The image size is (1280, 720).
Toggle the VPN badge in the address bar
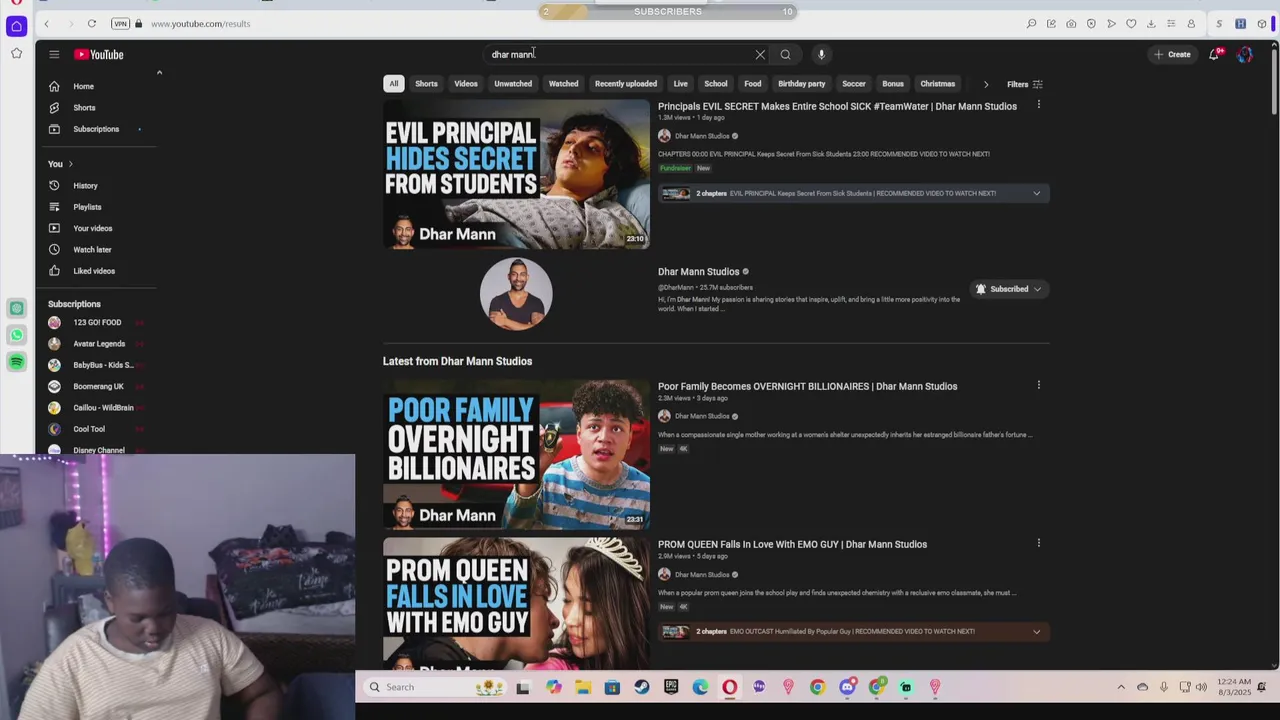pos(120,23)
